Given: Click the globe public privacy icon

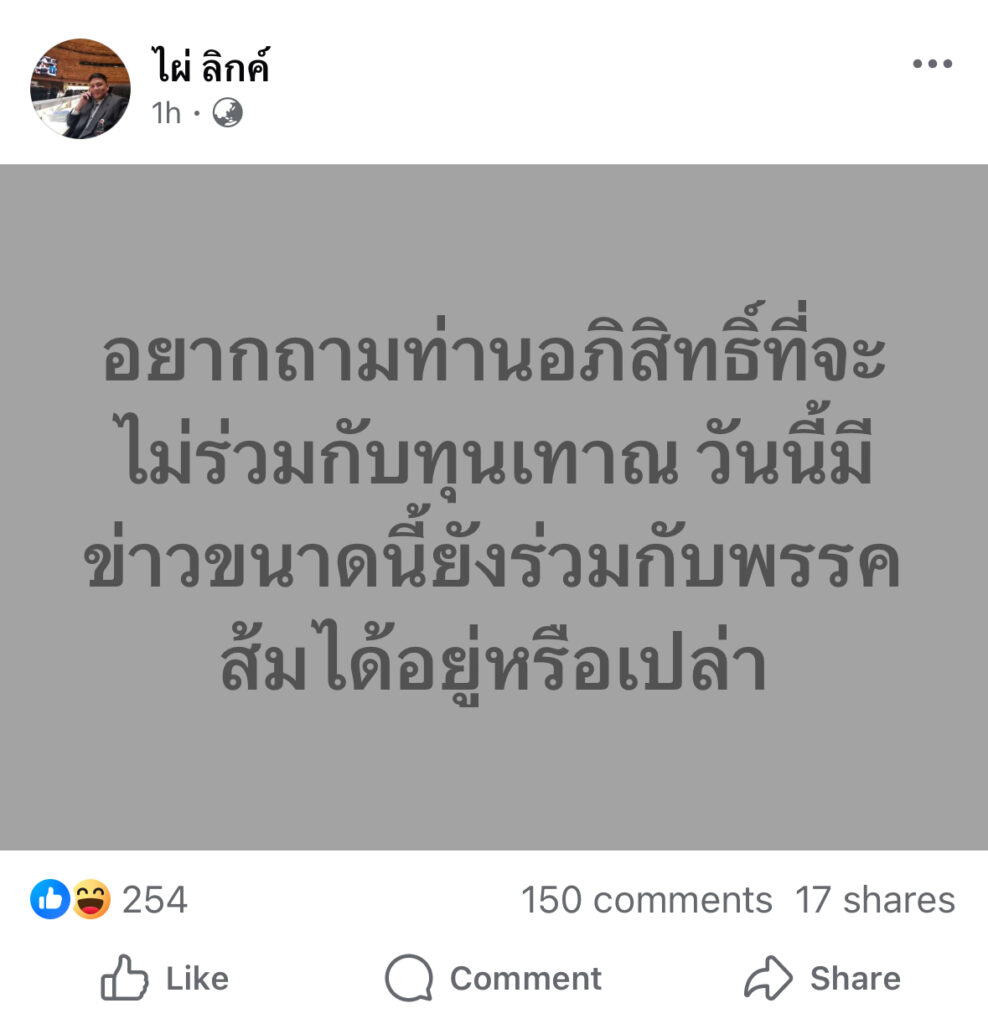Looking at the screenshot, I should click(x=228, y=113).
